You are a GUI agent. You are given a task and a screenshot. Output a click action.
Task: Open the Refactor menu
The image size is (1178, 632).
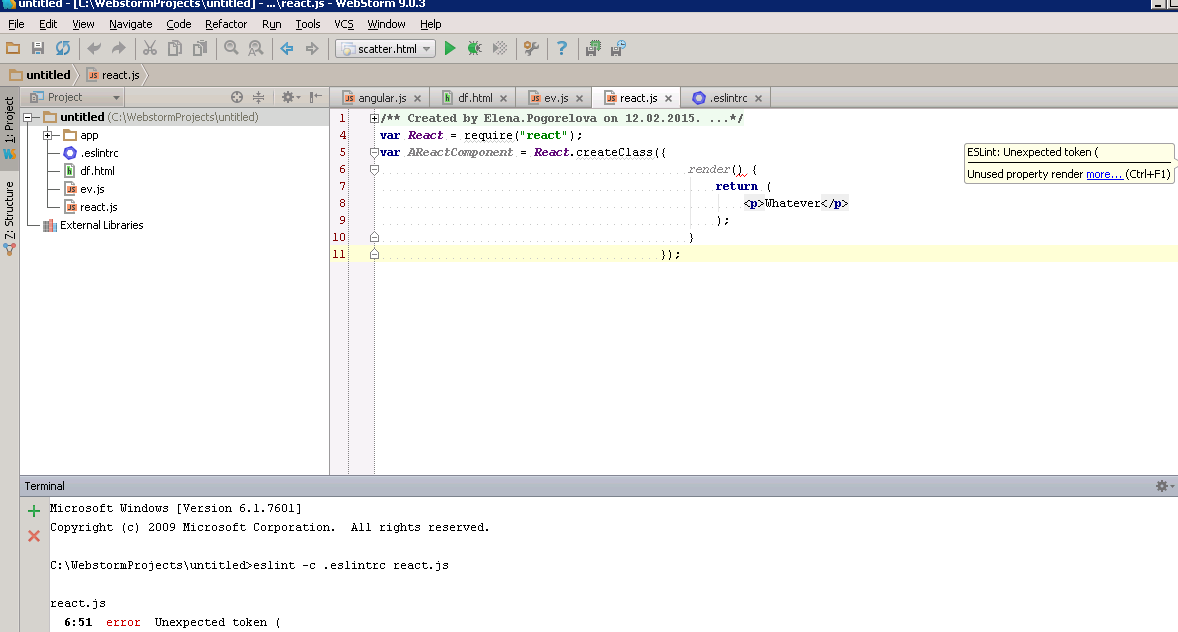226,24
